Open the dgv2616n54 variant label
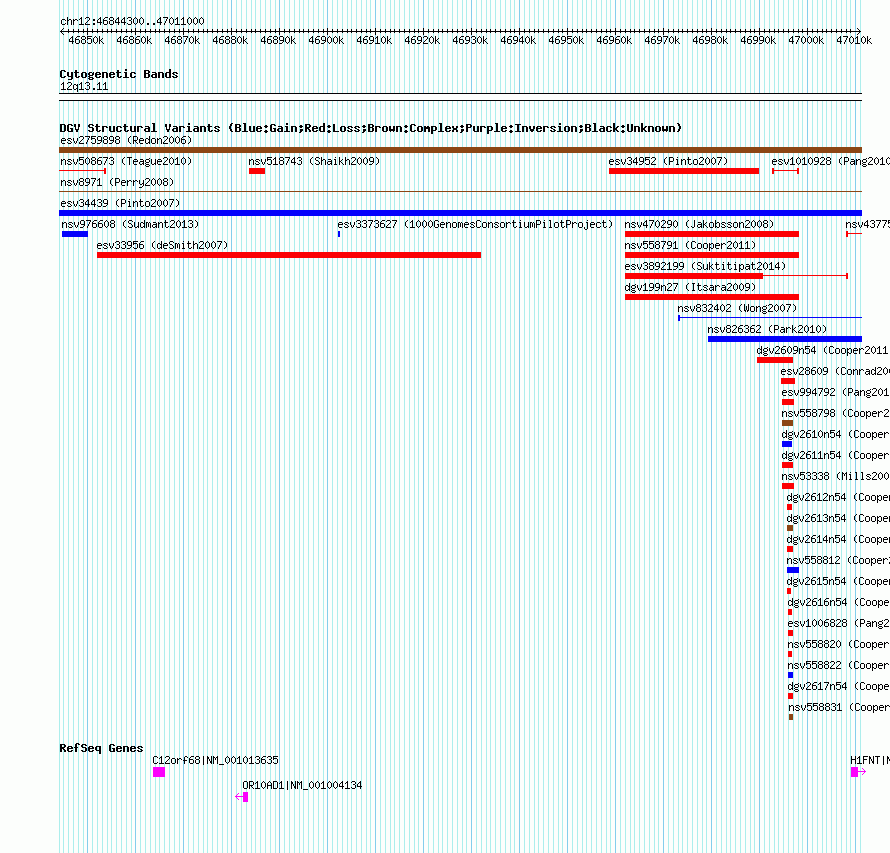Screen dimensions: 890x853 pyautogui.click(x=838, y=602)
